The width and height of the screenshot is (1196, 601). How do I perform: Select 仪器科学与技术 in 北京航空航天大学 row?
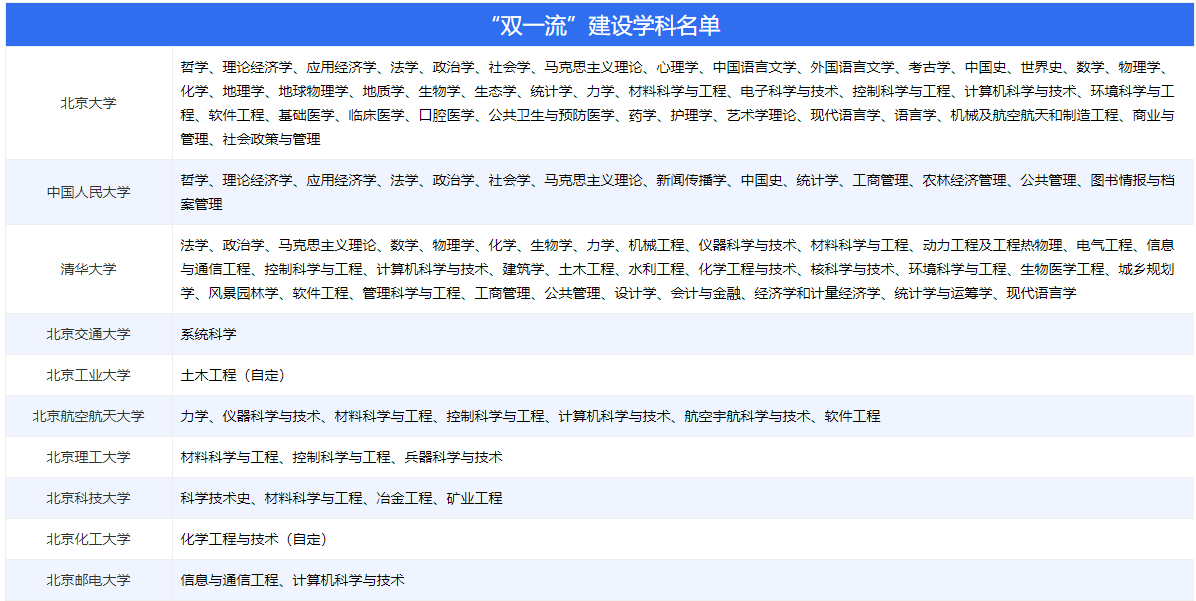(272, 416)
